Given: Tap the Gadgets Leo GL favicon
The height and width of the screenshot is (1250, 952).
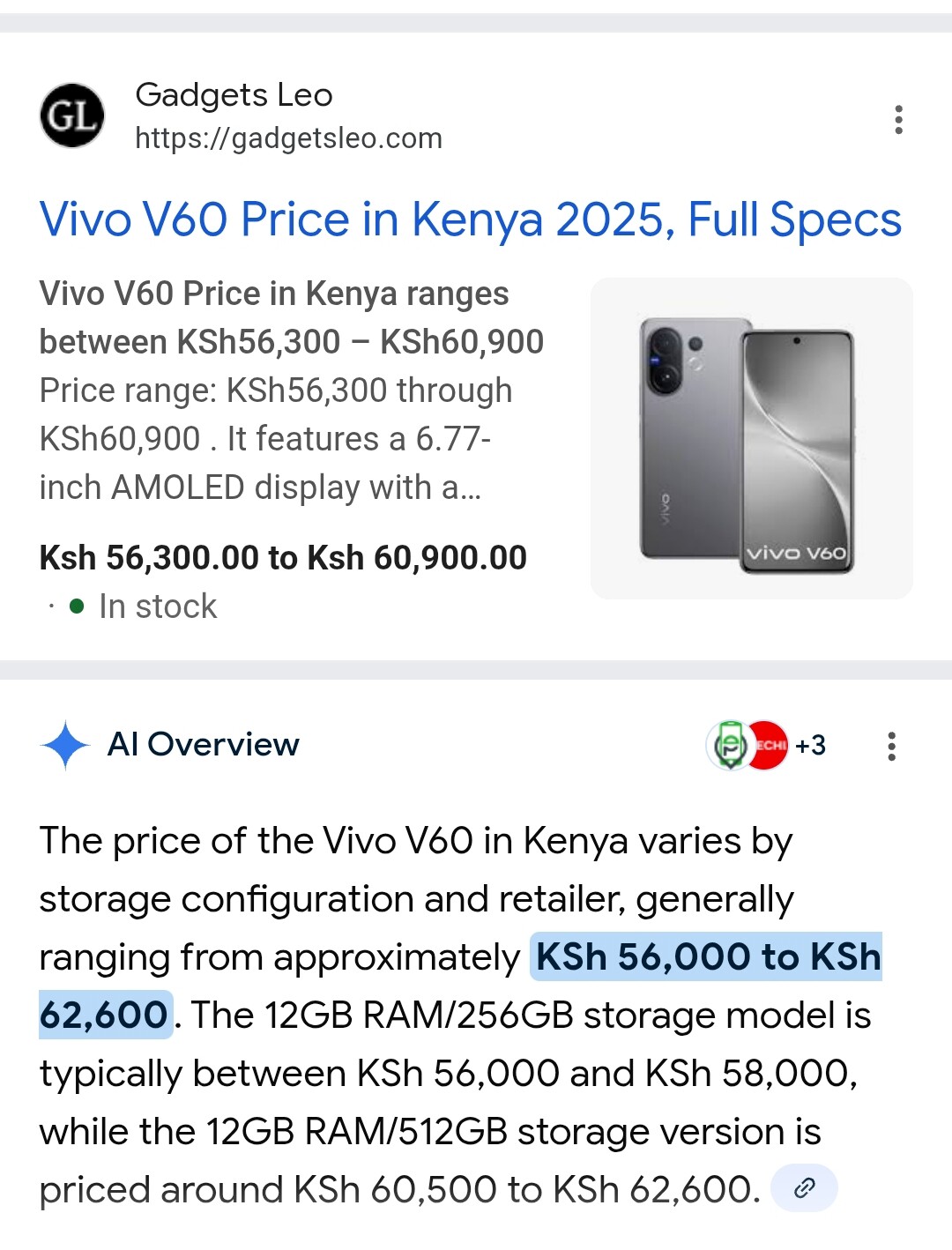Looking at the screenshot, I should point(72,115).
